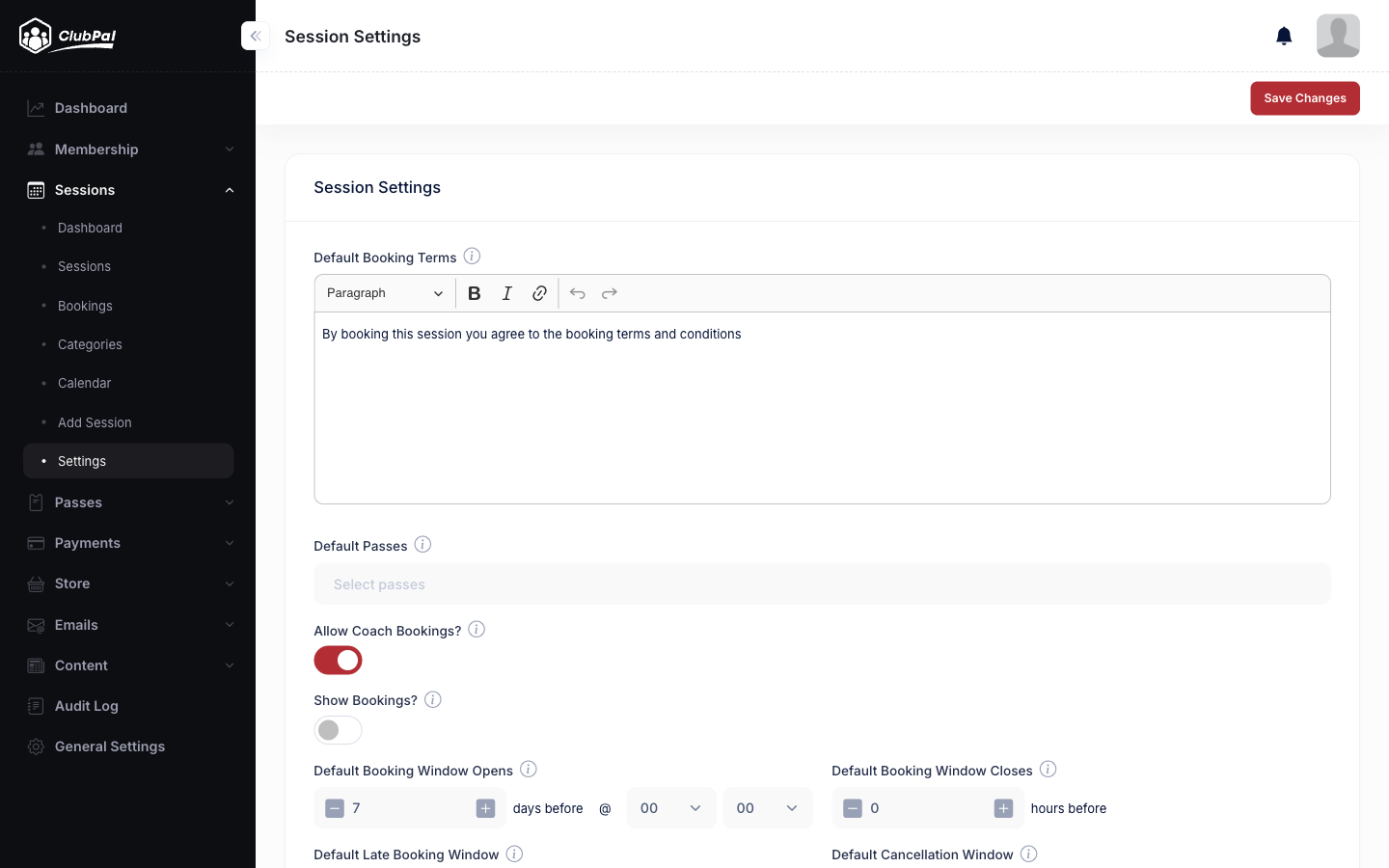
Task: Click the Redo icon in the text editor
Action: (609, 293)
